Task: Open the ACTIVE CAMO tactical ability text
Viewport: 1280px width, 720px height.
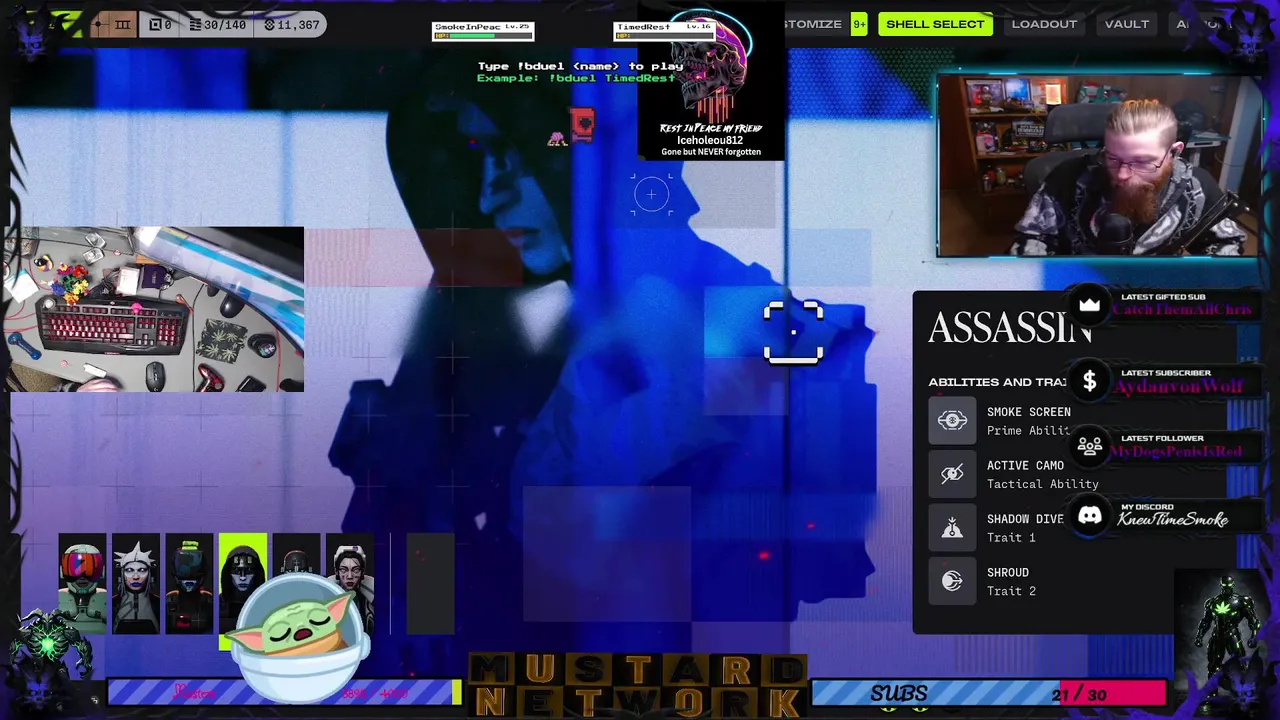Action: click(1042, 474)
